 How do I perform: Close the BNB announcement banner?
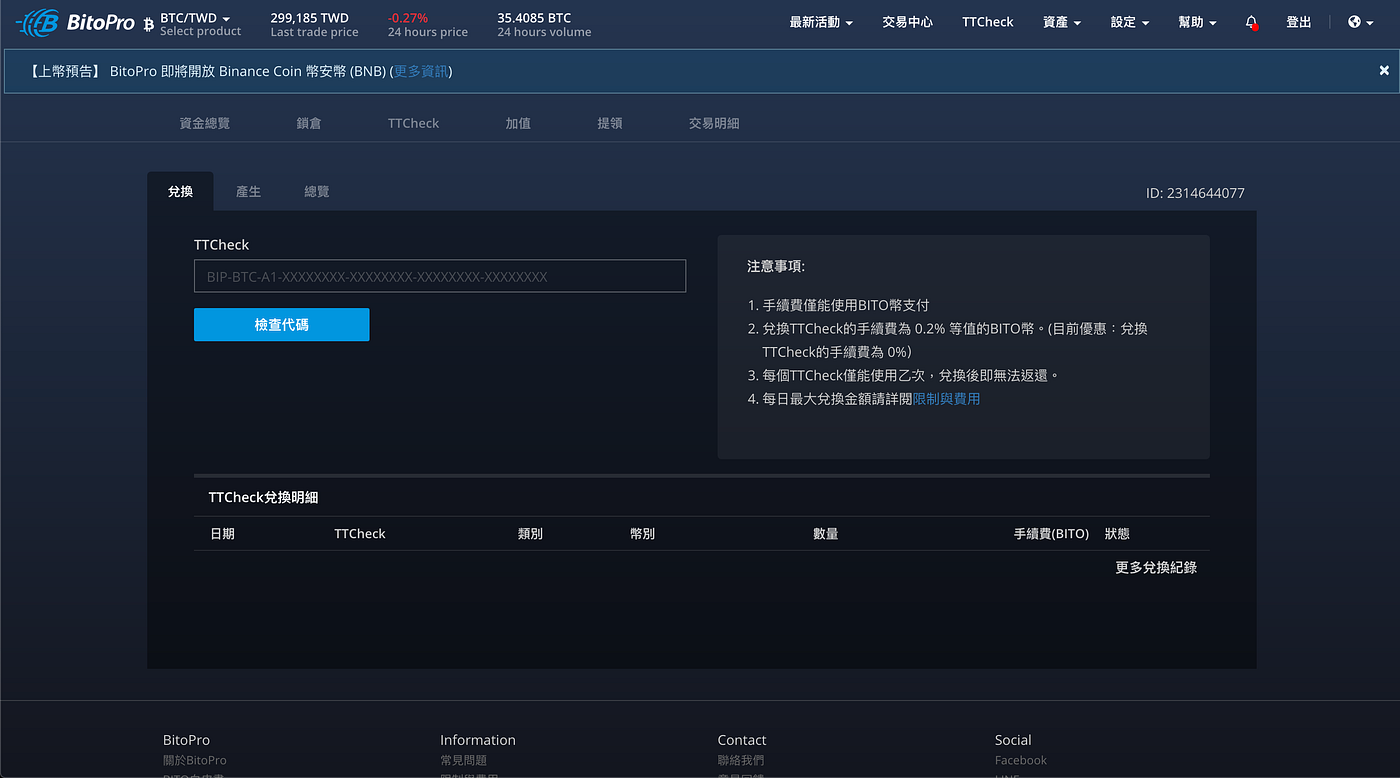point(1384,71)
